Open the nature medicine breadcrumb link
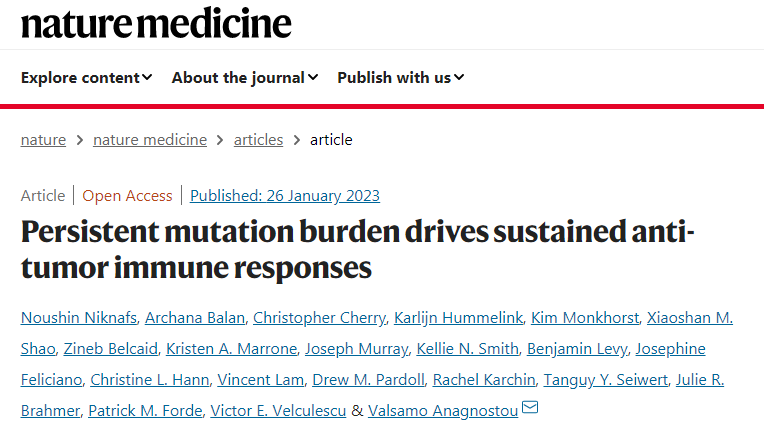Screen dimensions: 764x433 (x=150, y=140)
